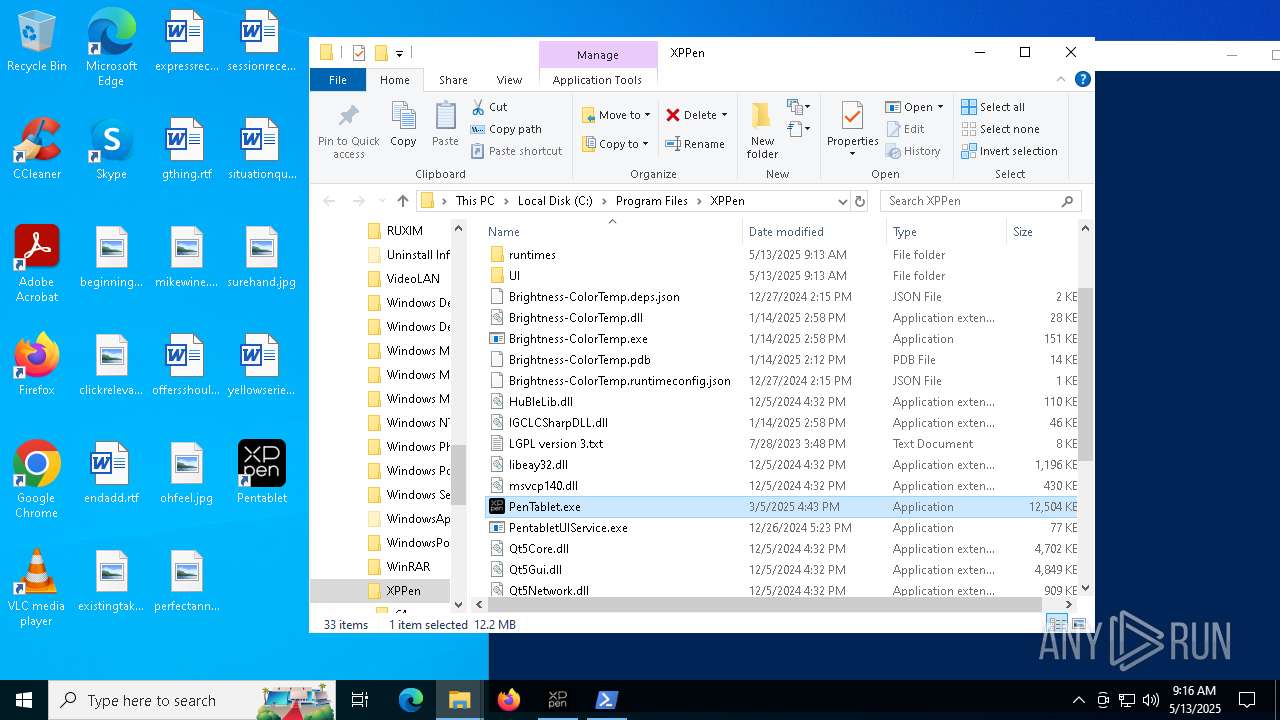Click the Copy icon in Clipboard group
This screenshot has height=720, width=1280.
click(403, 125)
